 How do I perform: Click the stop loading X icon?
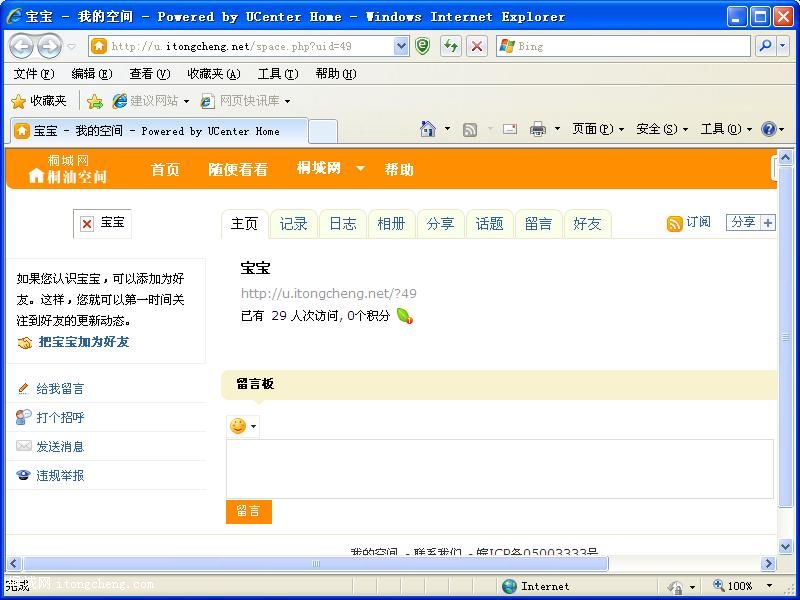pos(477,46)
